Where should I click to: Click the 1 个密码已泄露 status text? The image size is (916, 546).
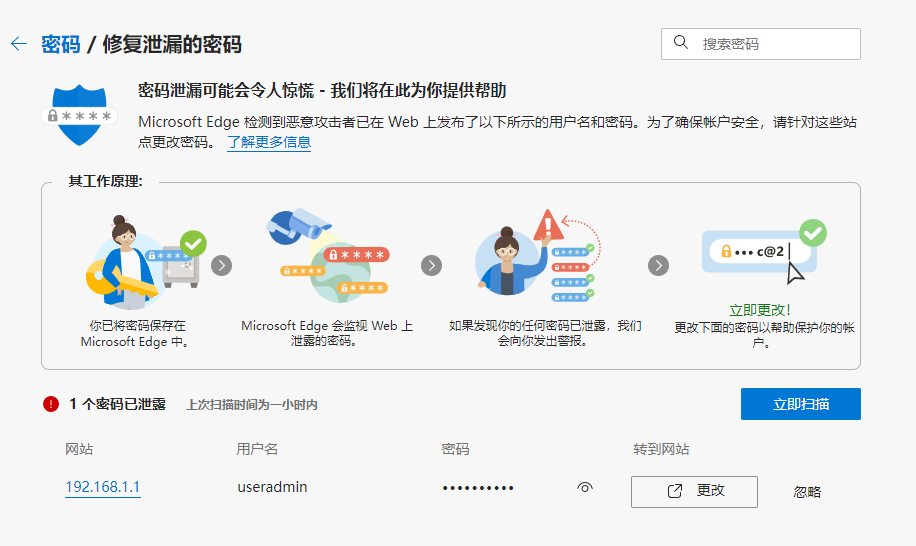point(117,404)
